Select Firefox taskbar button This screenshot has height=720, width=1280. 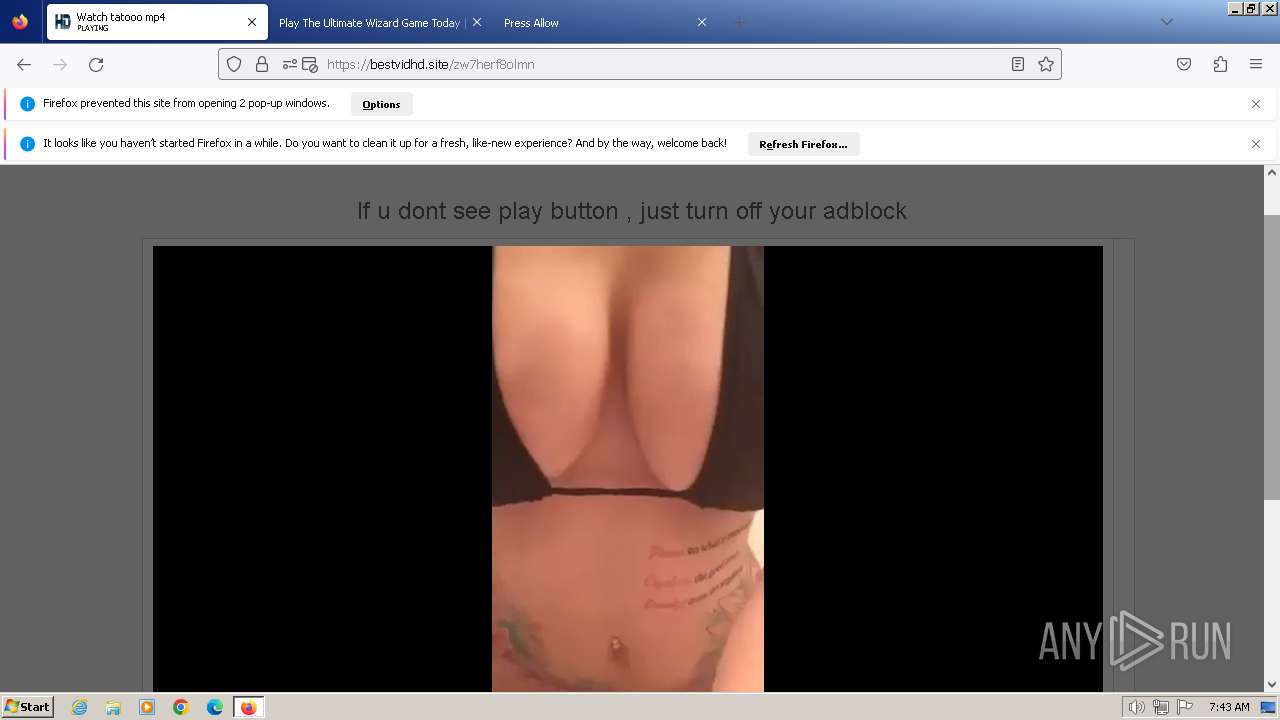click(x=248, y=707)
